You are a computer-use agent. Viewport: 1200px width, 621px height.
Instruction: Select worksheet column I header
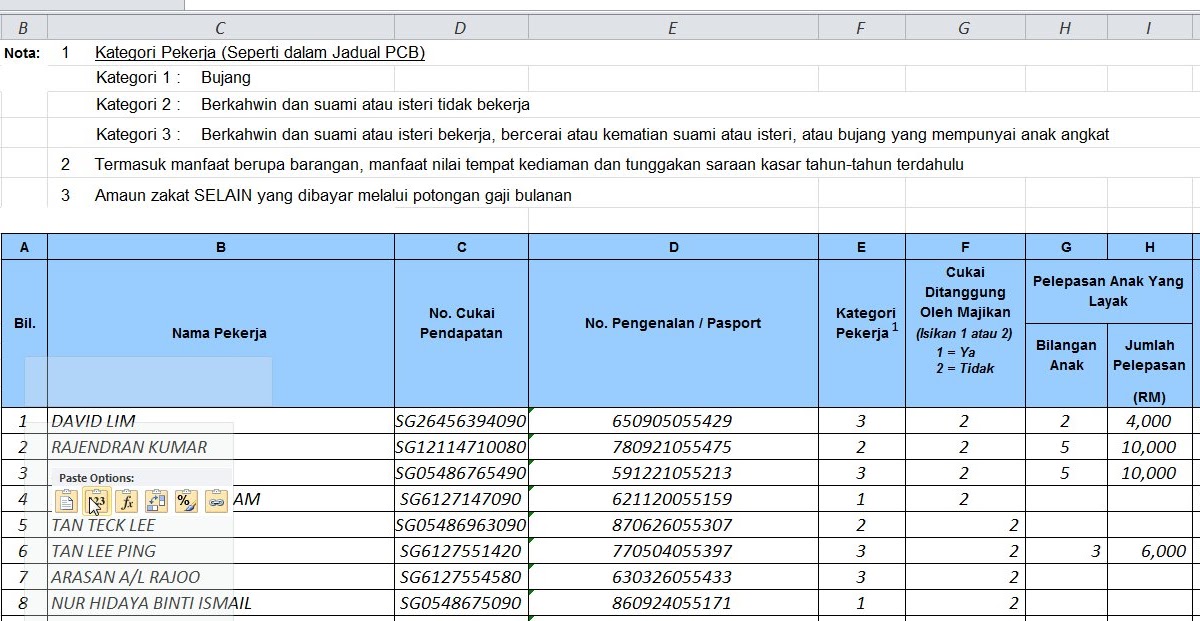pos(1148,29)
